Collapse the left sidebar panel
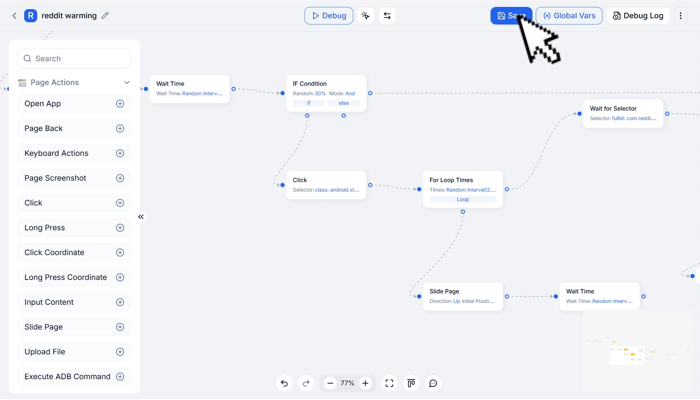This screenshot has height=400, width=700. pos(141,217)
